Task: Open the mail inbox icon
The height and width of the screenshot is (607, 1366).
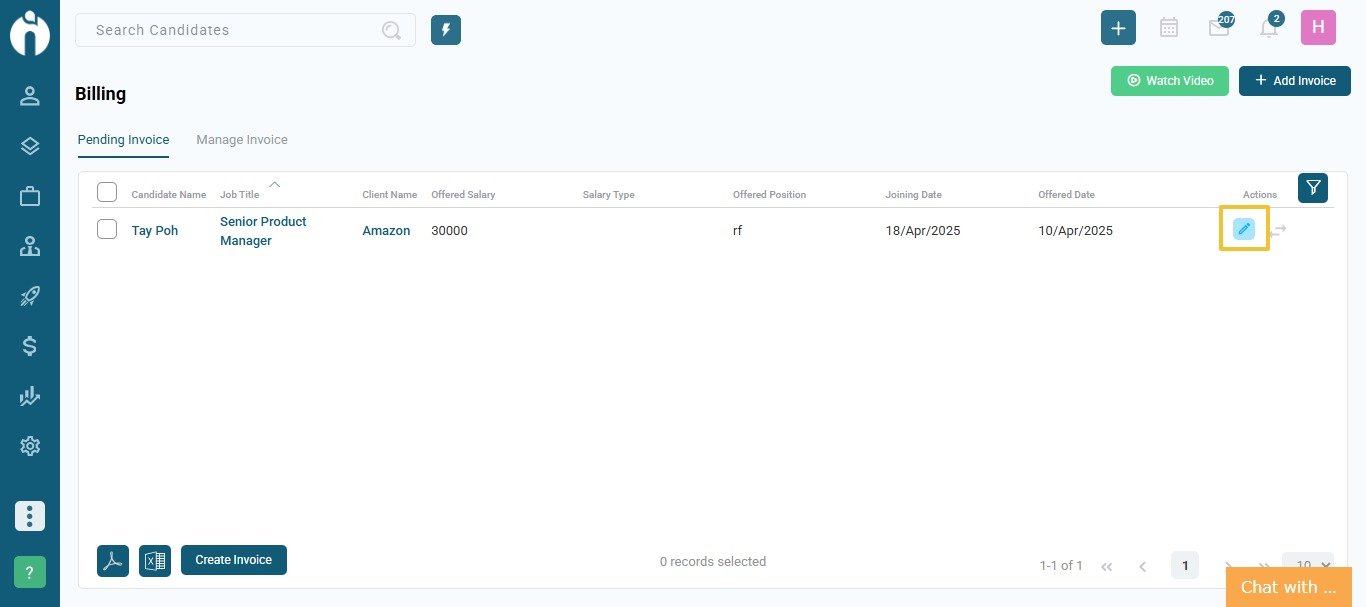Action: pos(1219,29)
